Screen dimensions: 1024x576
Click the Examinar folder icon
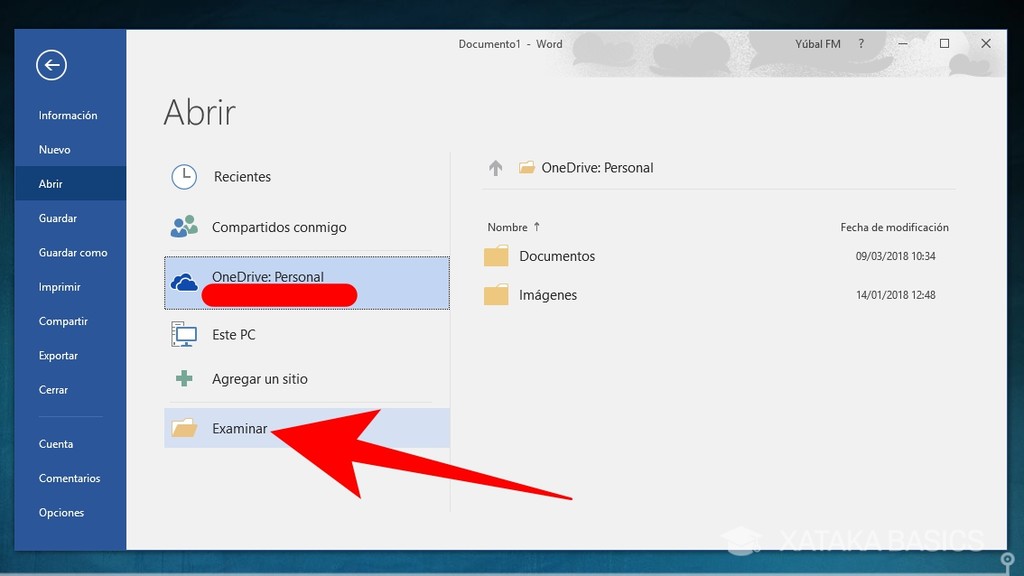pos(184,428)
